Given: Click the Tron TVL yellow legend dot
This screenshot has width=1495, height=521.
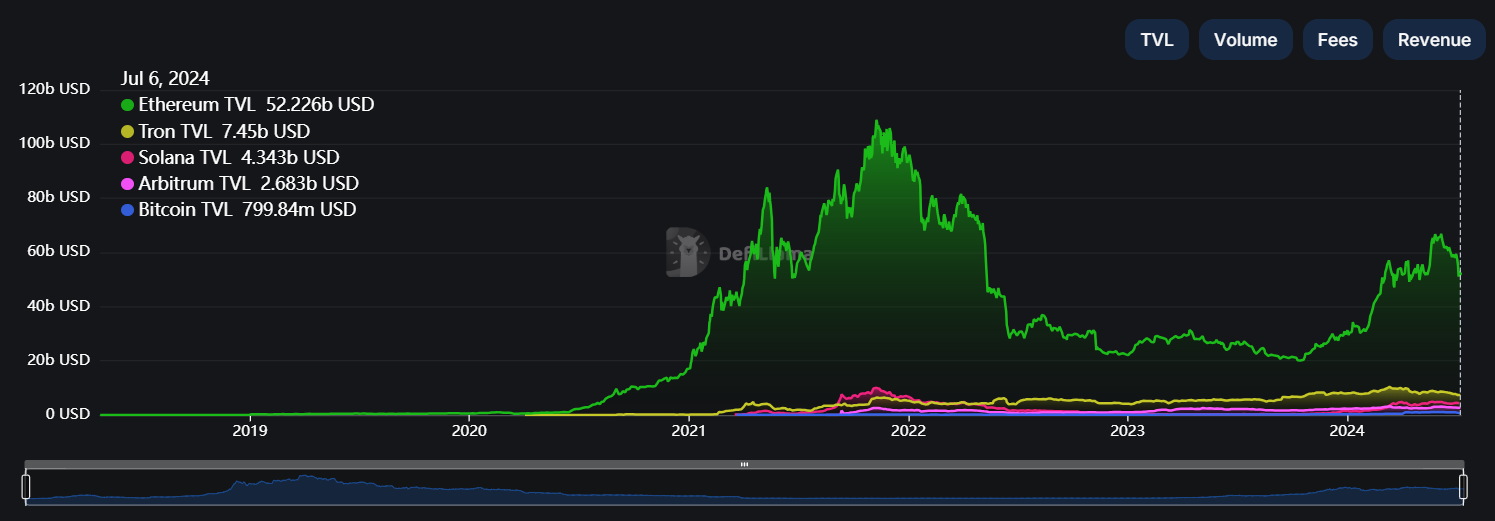Looking at the screenshot, I should coord(127,132).
